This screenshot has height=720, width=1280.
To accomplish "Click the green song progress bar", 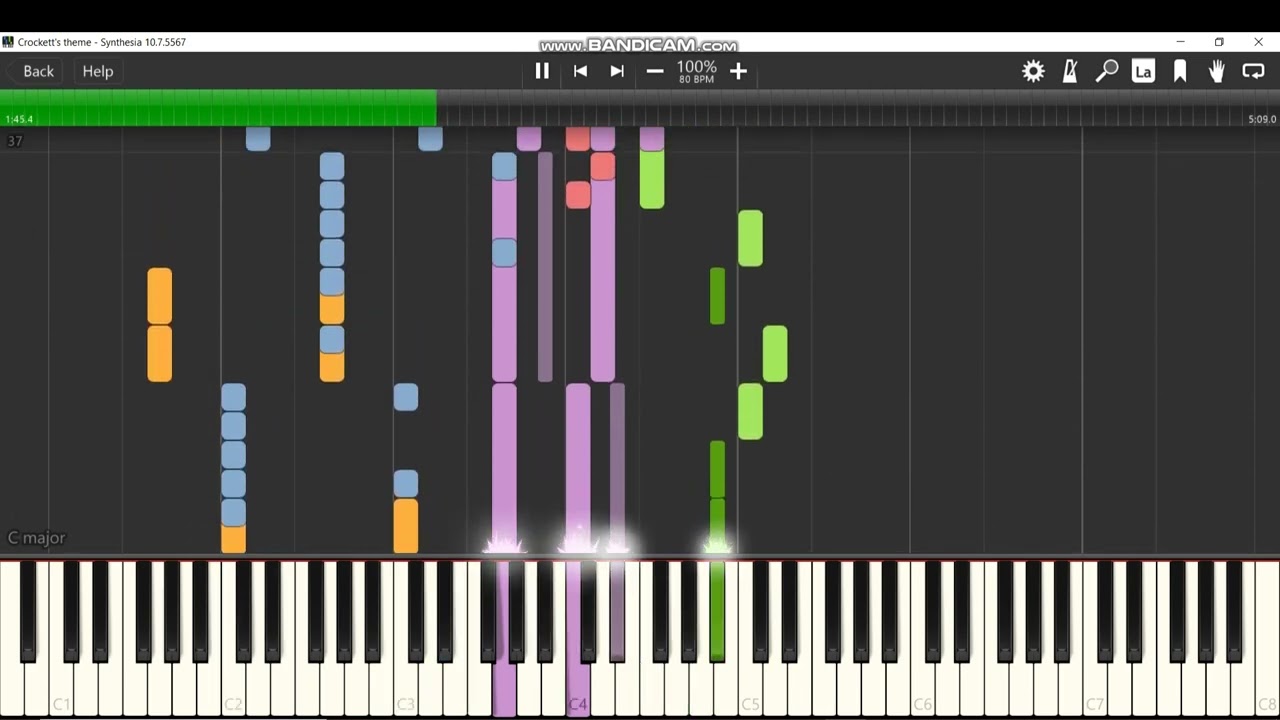I will (218, 107).
